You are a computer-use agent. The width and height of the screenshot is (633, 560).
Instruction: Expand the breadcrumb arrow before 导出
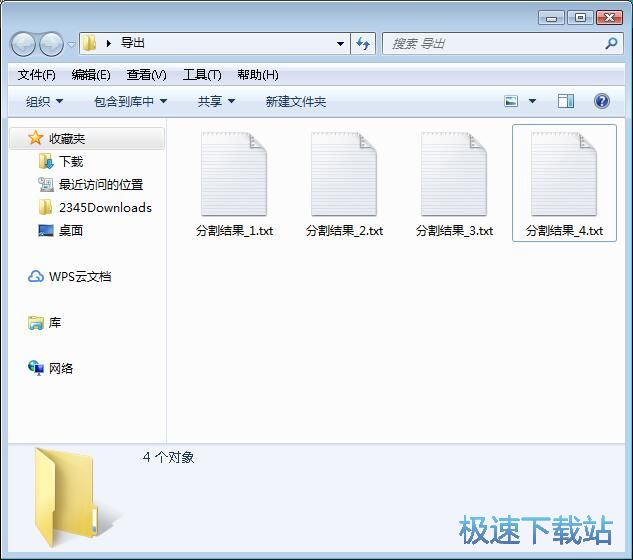click(109, 43)
